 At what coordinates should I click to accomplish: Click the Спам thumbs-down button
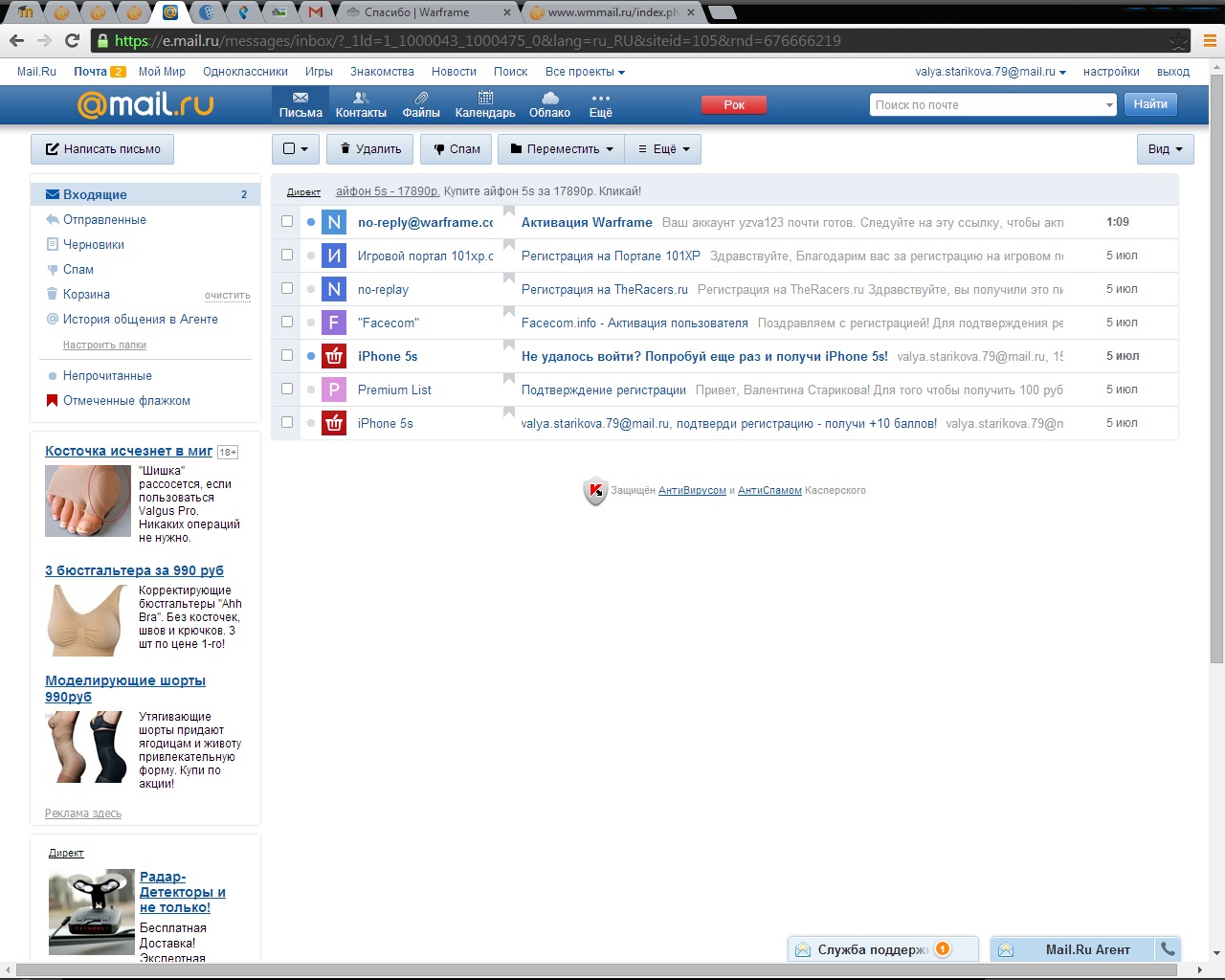pyautogui.click(x=457, y=149)
